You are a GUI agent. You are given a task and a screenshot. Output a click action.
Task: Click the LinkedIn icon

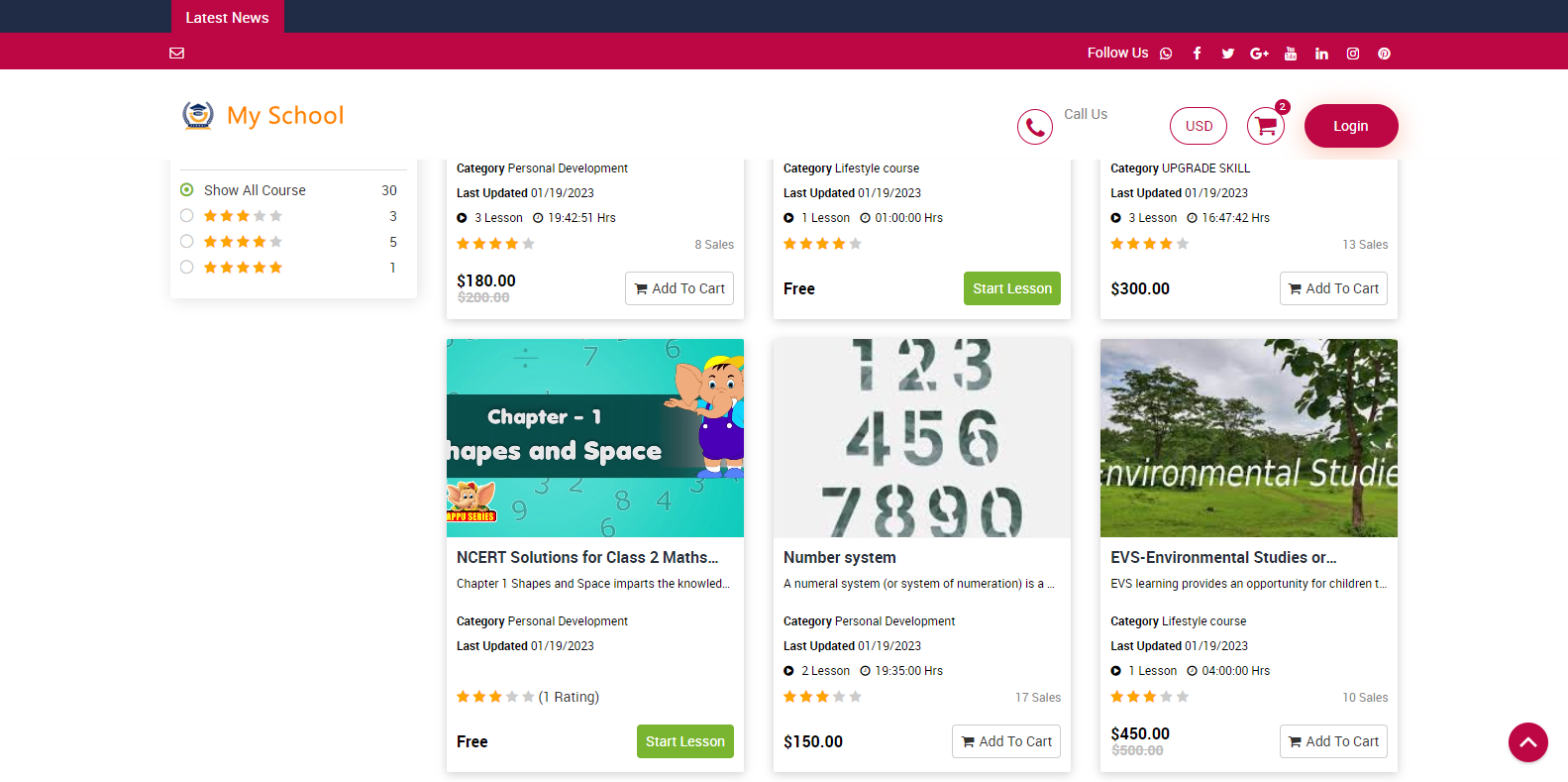pyautogui.click(x=1321, y=54)
